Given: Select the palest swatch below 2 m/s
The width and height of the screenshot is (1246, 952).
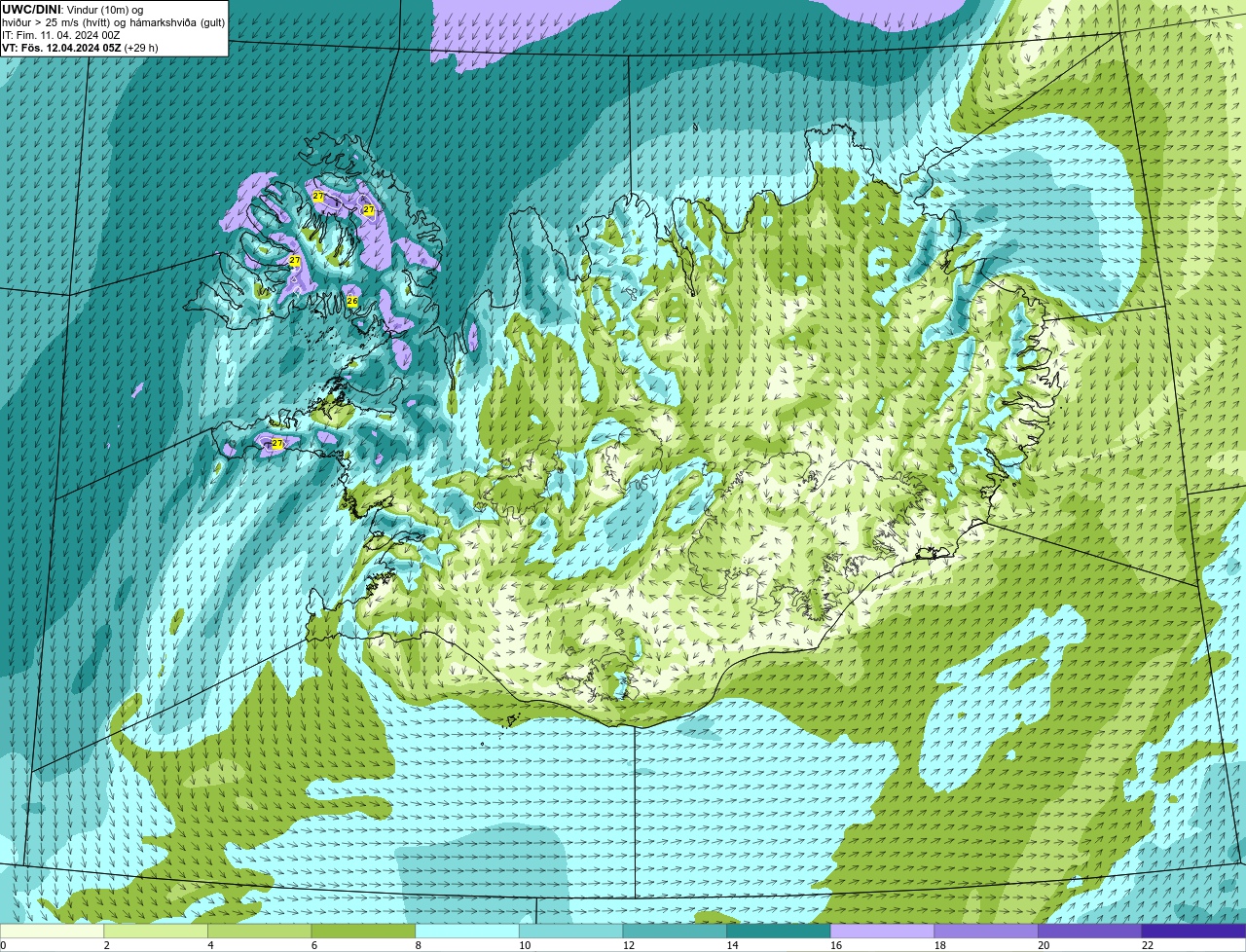Looking at the screenshot, I should coord(52,931).
